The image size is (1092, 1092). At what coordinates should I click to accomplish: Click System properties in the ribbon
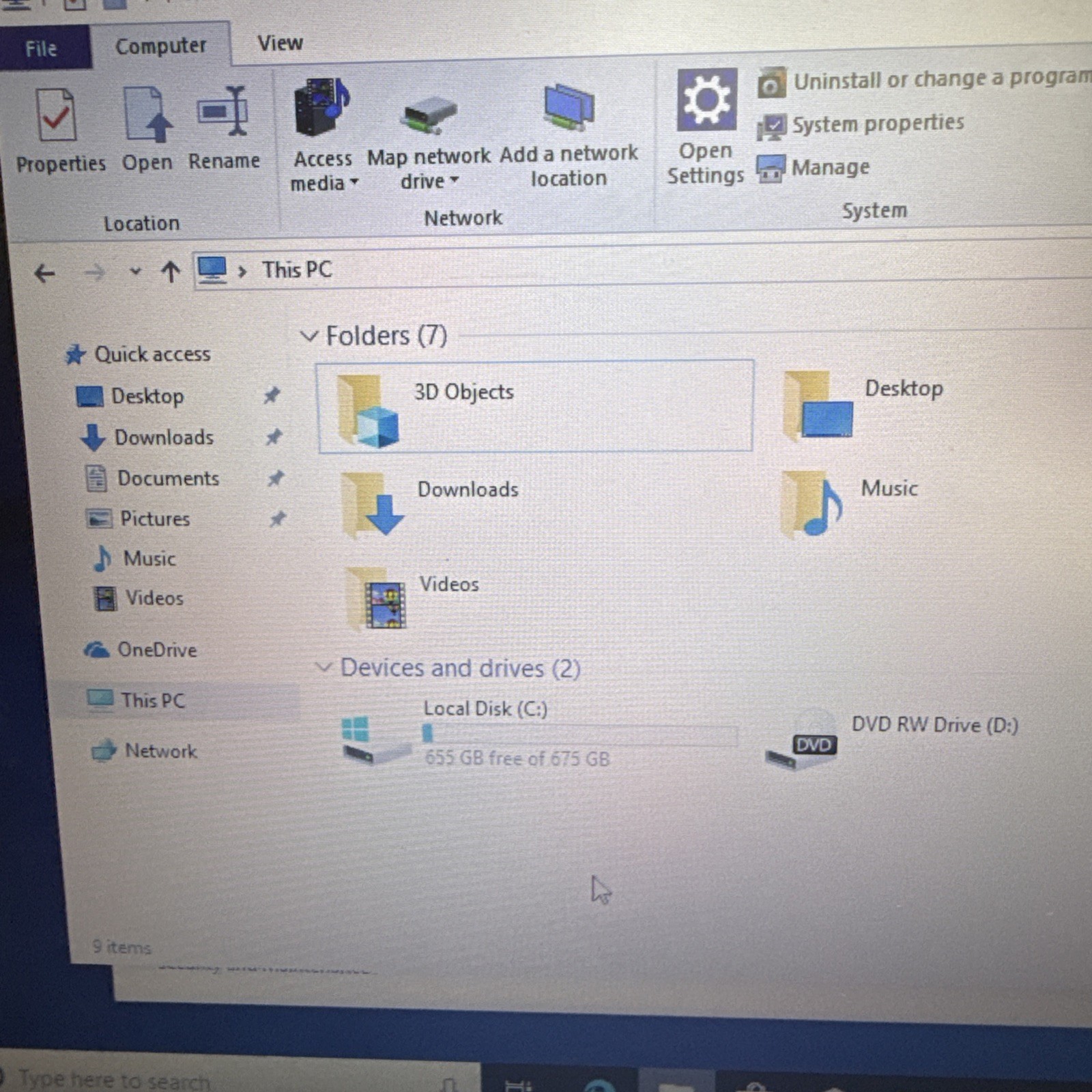[x=861, y=125]
